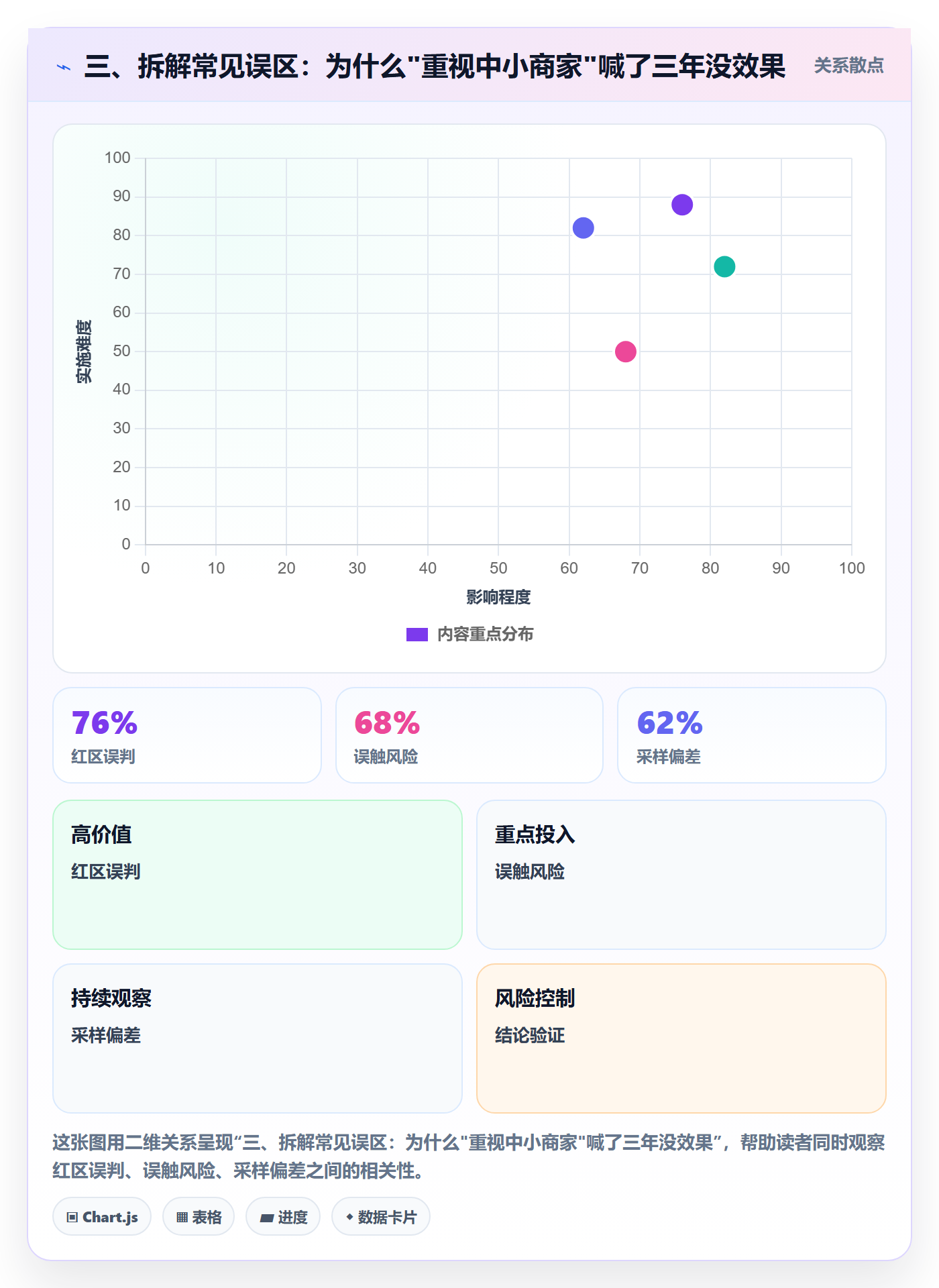Open the 持续观察 quadrant card
The height and width of the screenshot is (1288, 939).
[258, 1038]
